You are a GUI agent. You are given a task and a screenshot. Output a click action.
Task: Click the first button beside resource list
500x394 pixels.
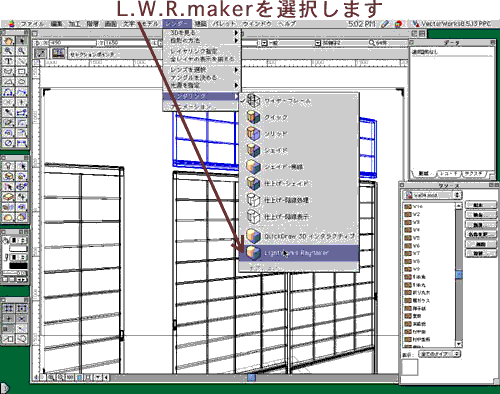click(x=480, y=205)
